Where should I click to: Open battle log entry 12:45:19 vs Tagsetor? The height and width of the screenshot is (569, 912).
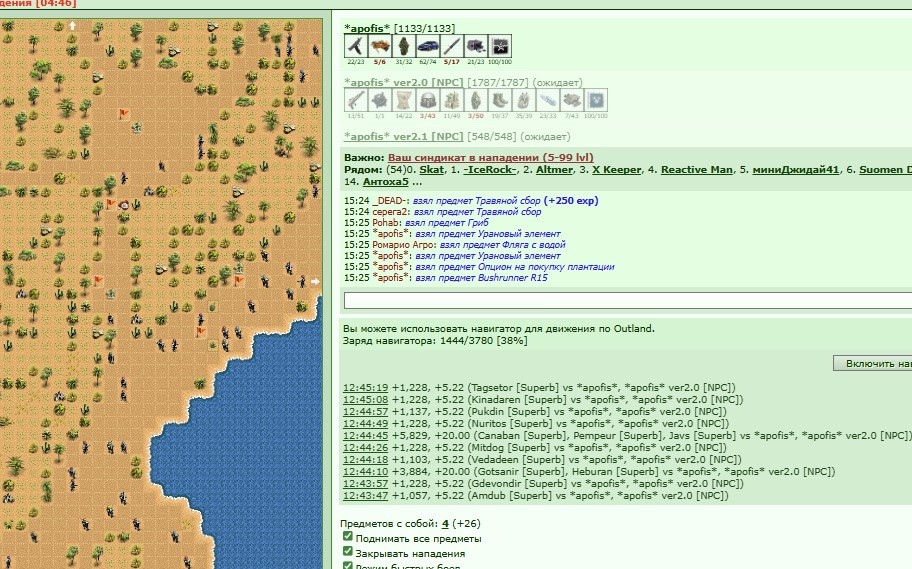(365, 387)
